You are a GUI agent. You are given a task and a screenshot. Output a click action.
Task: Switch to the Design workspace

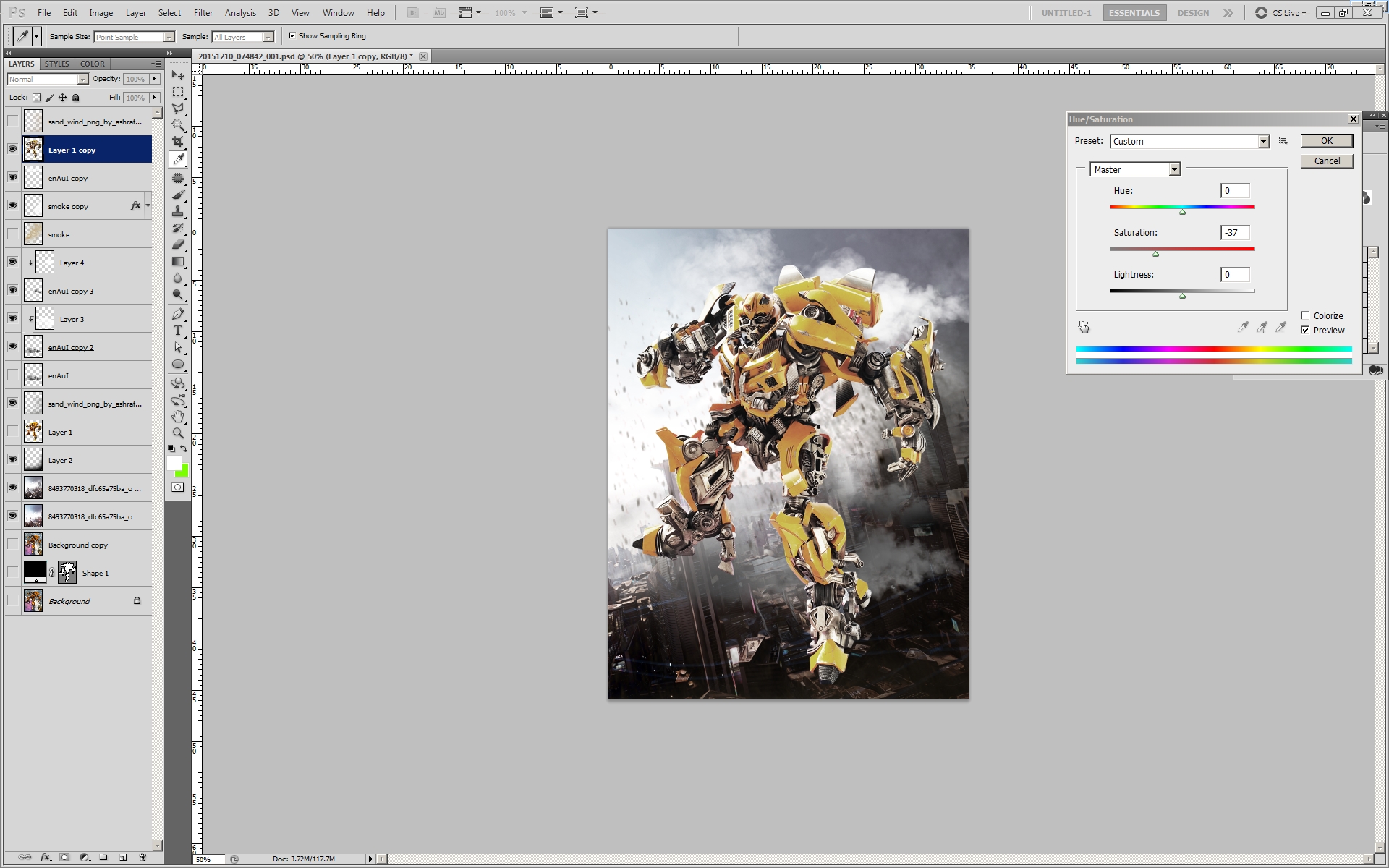[x=1193, y=13]
